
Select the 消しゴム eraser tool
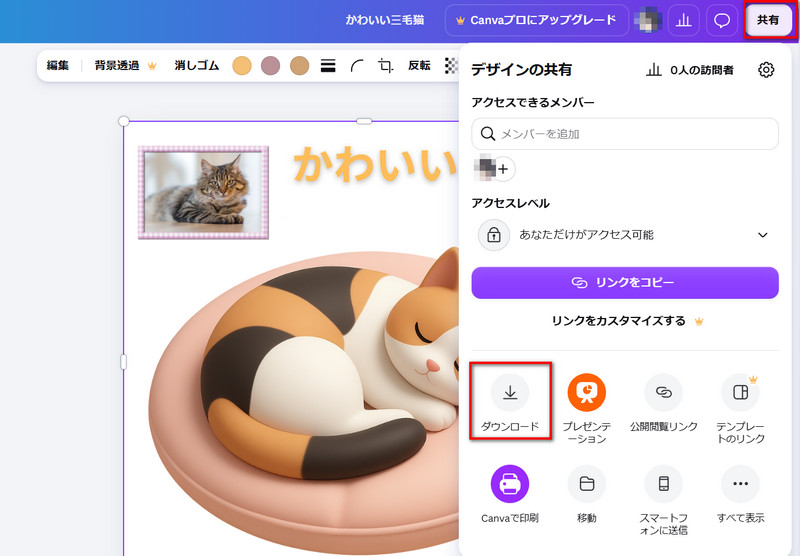tap(196, 66)
